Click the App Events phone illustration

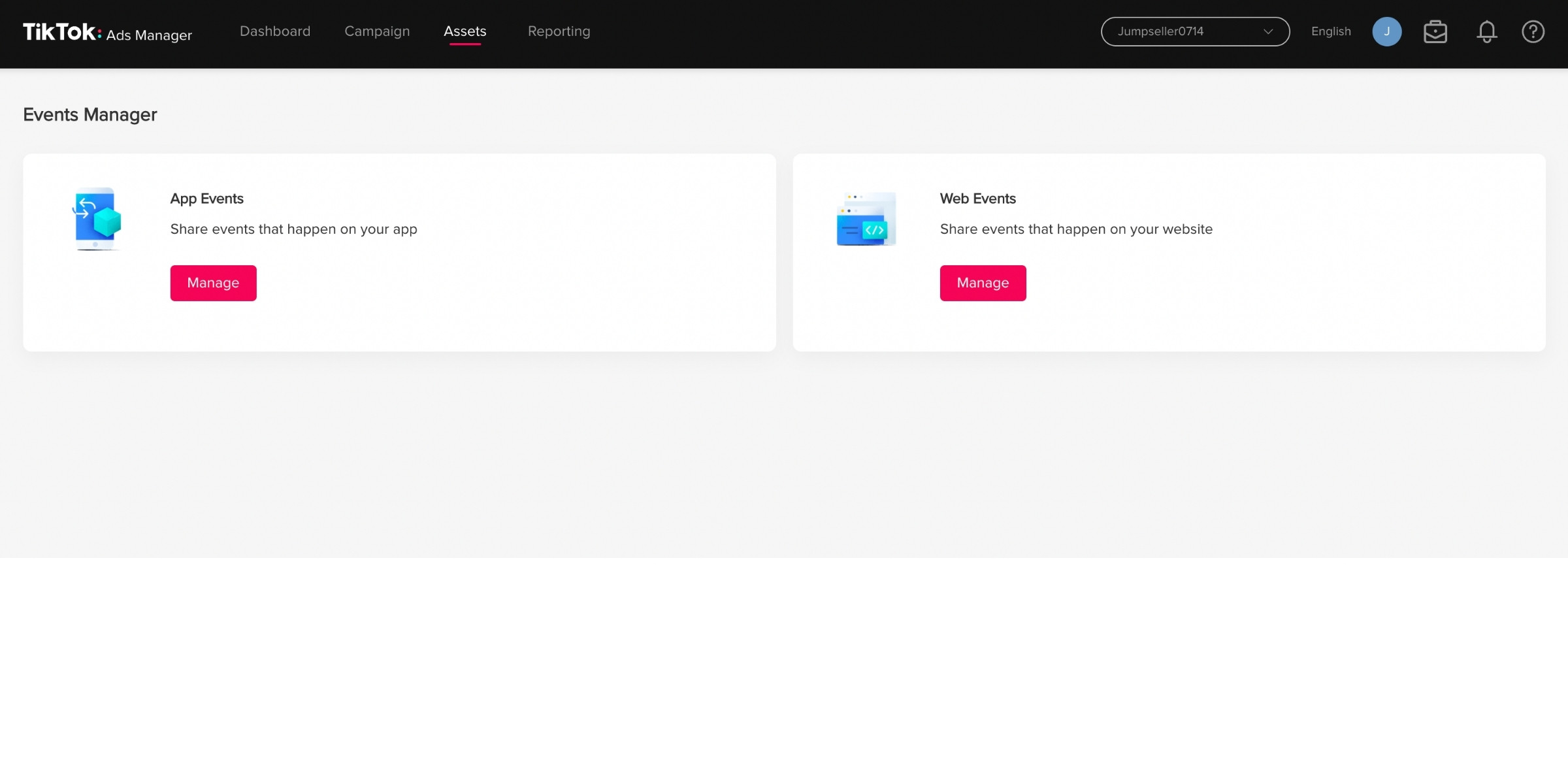pos(97,219)
